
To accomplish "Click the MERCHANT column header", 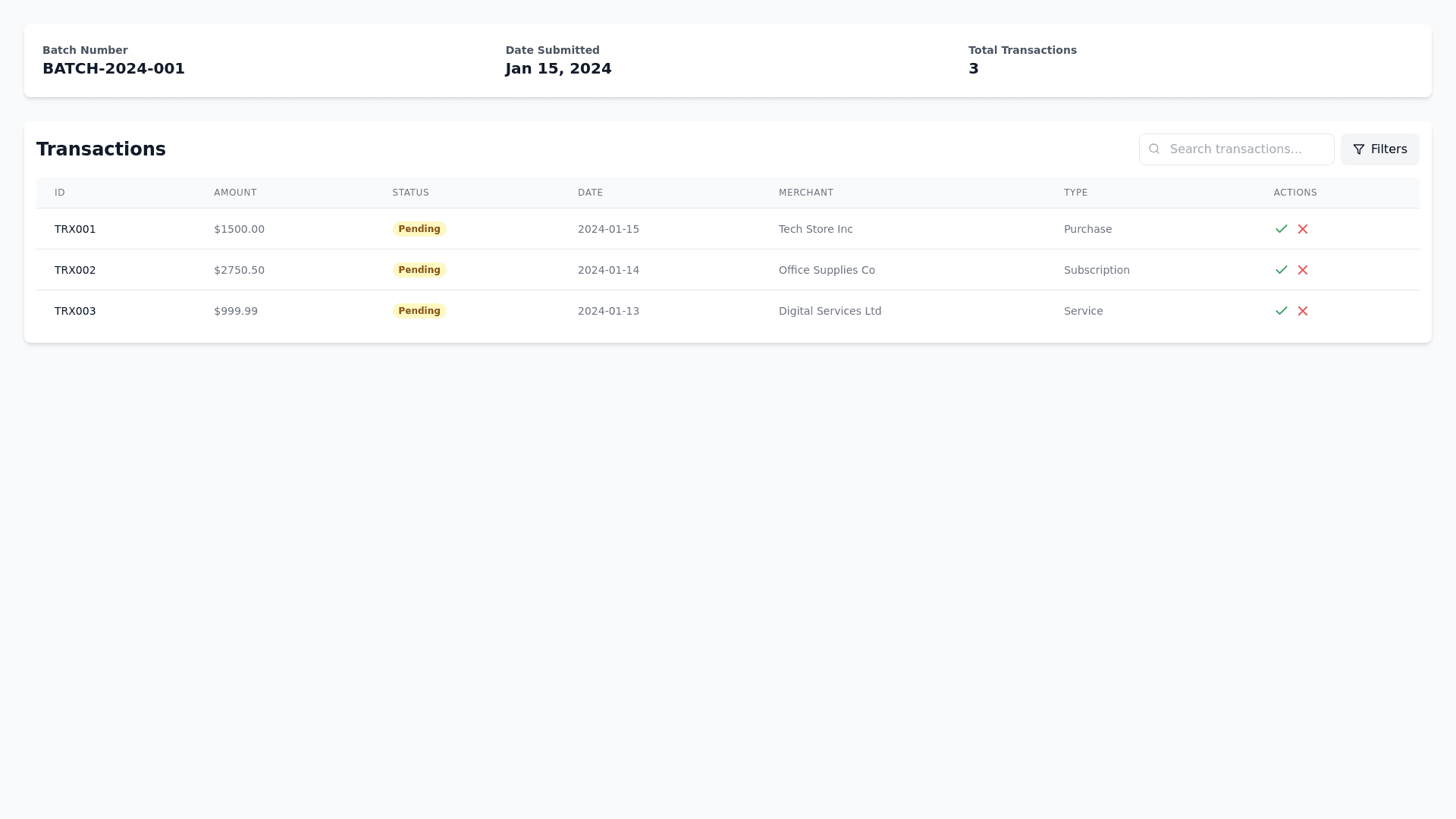I will tap(805, 193).
